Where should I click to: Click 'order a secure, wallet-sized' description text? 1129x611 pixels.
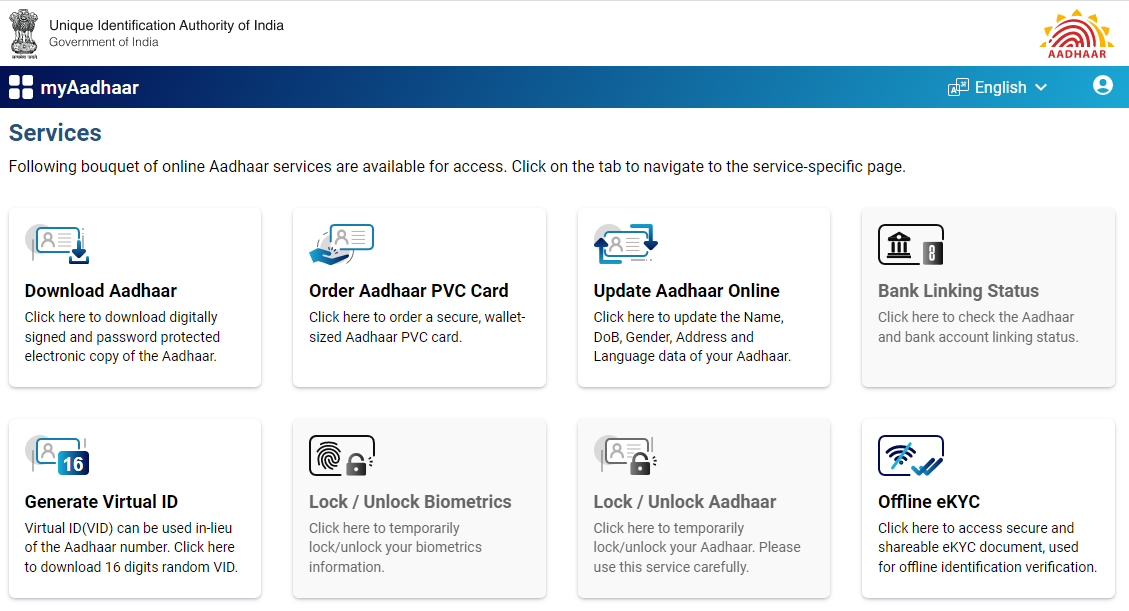tap(418, 327)
